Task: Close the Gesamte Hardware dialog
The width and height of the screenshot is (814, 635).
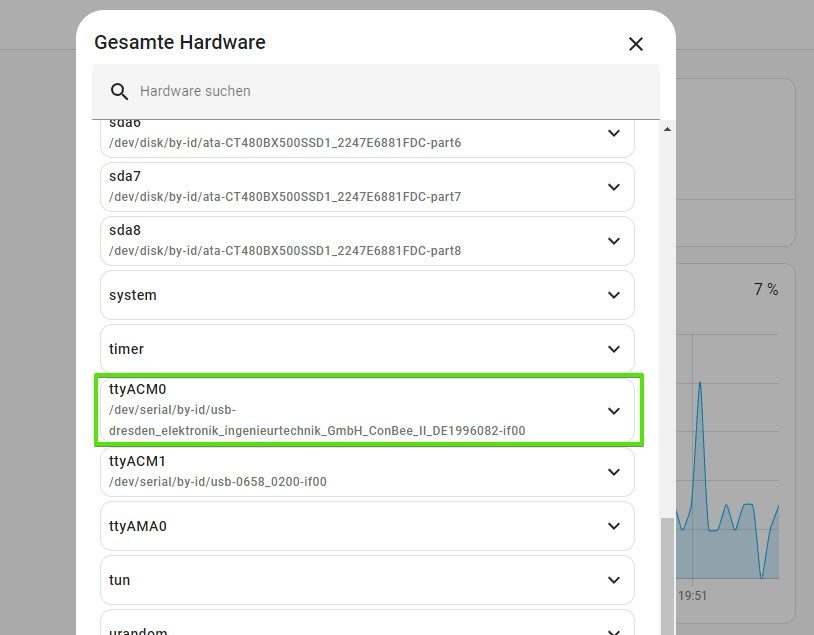Action: tap(635, 44)
